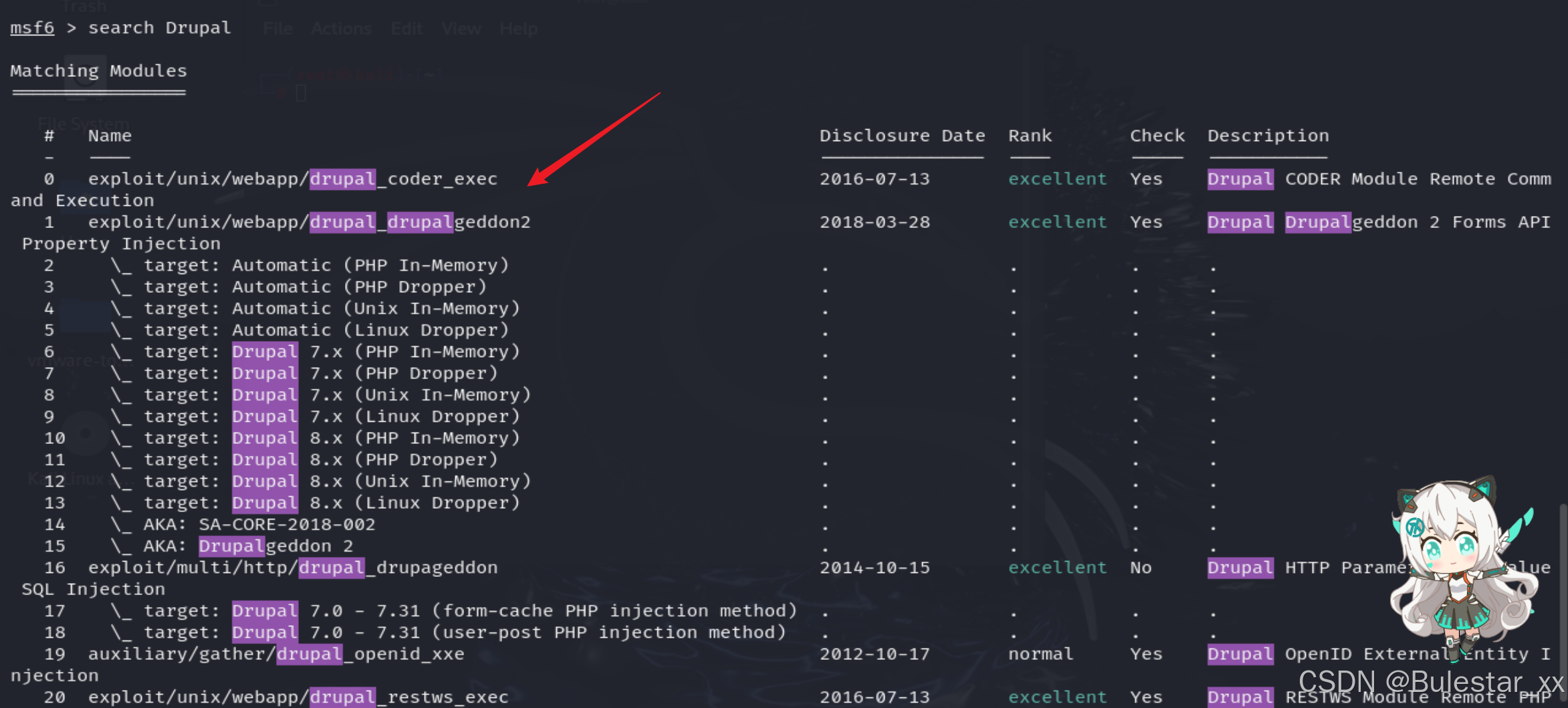Screen dimensions: 1568x708
Task: Click 'excellent' rank in drupalgeddon2 row
Action: (1057, 222)
